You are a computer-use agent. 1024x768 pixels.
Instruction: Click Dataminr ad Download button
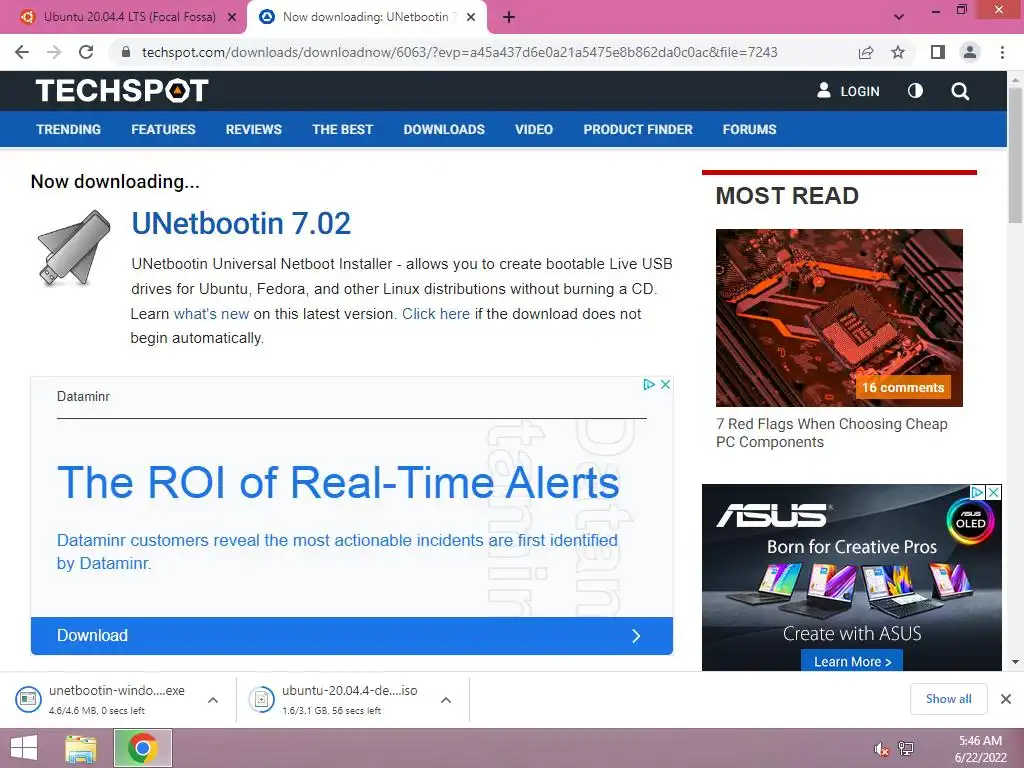click(351, 635)
